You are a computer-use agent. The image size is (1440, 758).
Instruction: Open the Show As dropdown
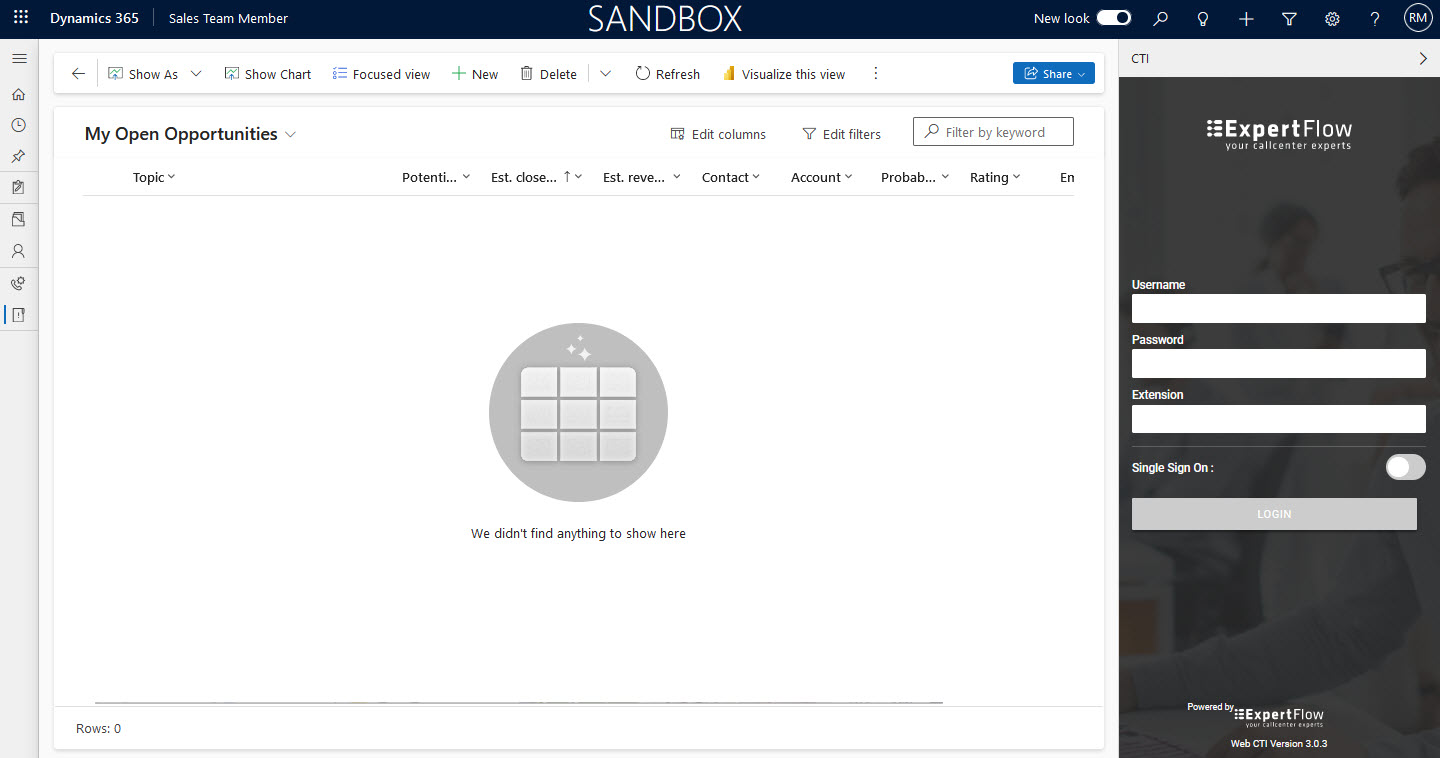click(196, 73)
